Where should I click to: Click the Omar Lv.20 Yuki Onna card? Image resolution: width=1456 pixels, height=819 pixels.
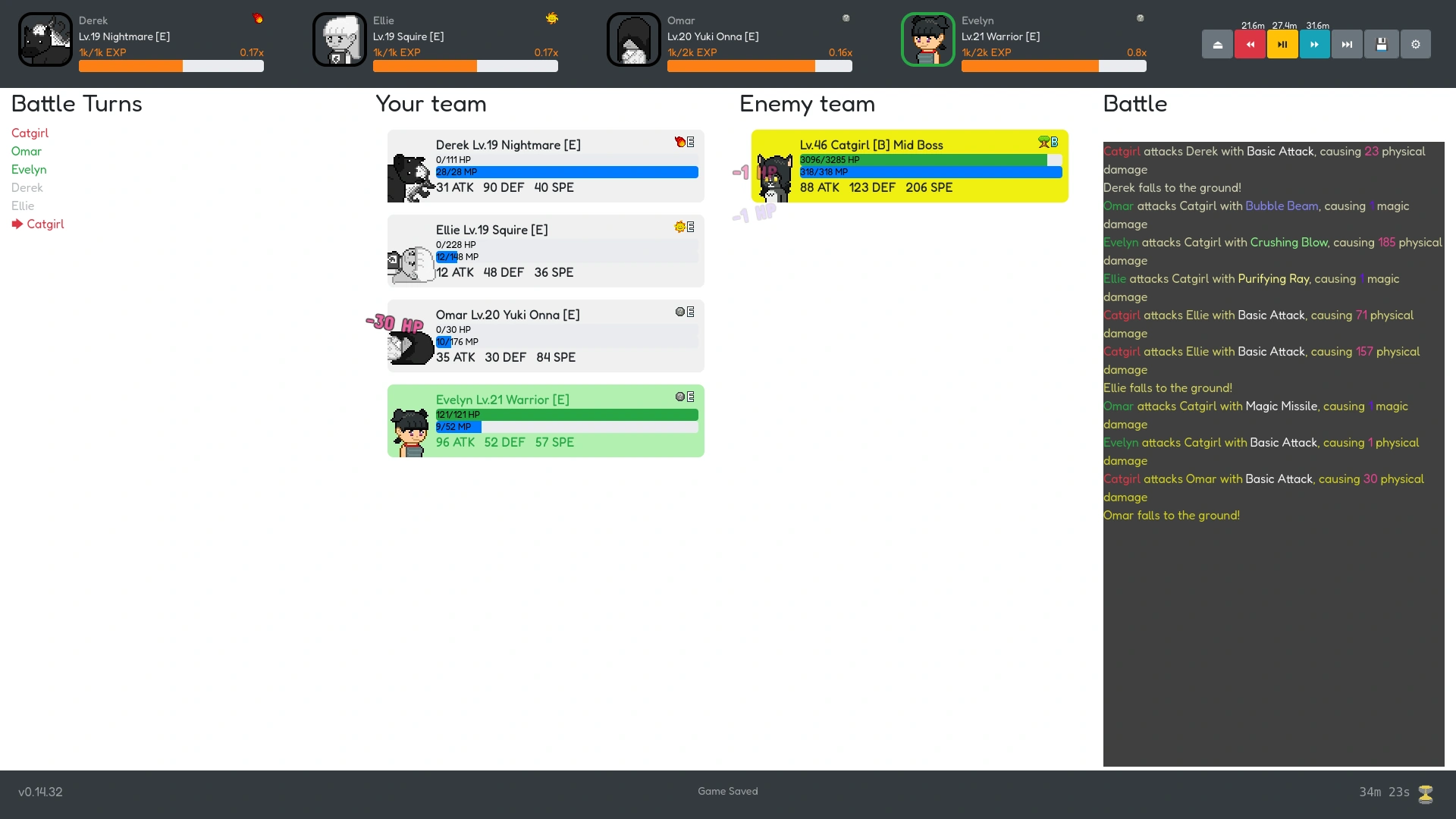tap(545, 336)
